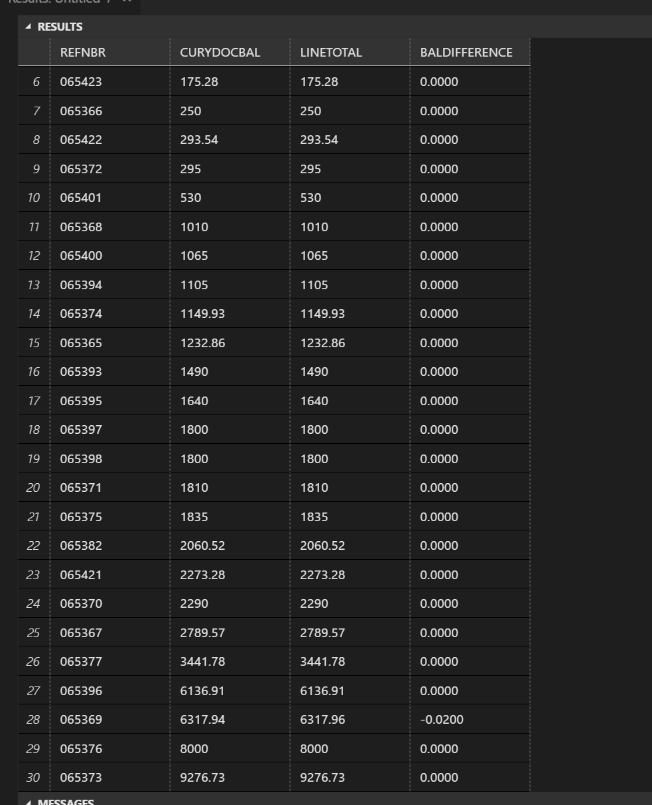Collapse the RESULTS panel

(x=29, y=27)
